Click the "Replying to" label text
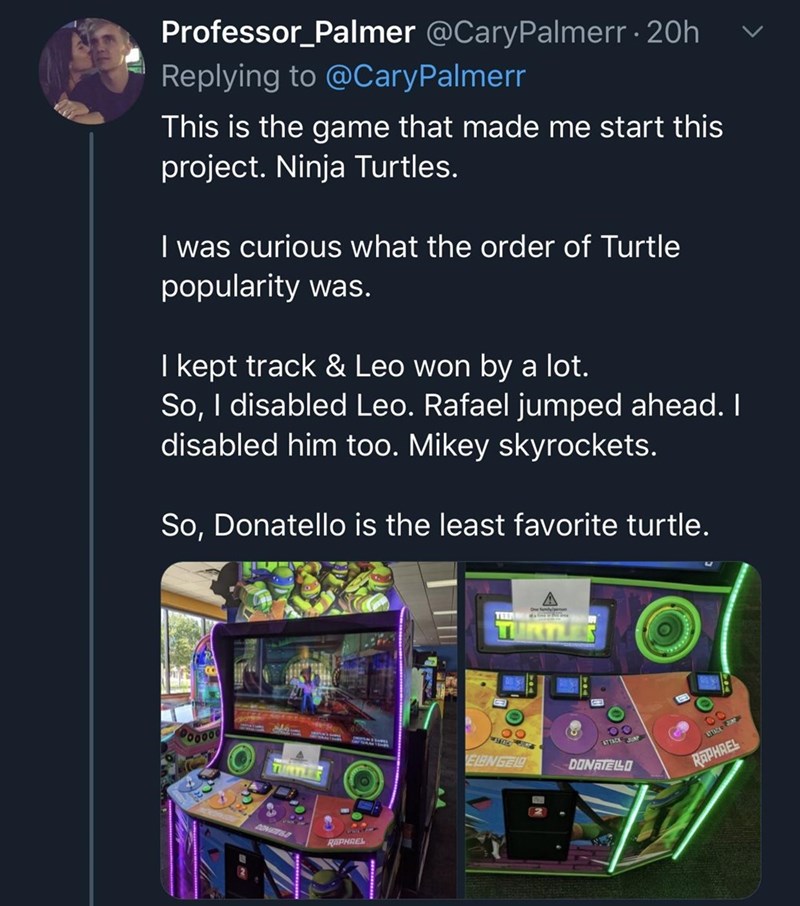Screen dimensions: 800x906 (238, 78)
